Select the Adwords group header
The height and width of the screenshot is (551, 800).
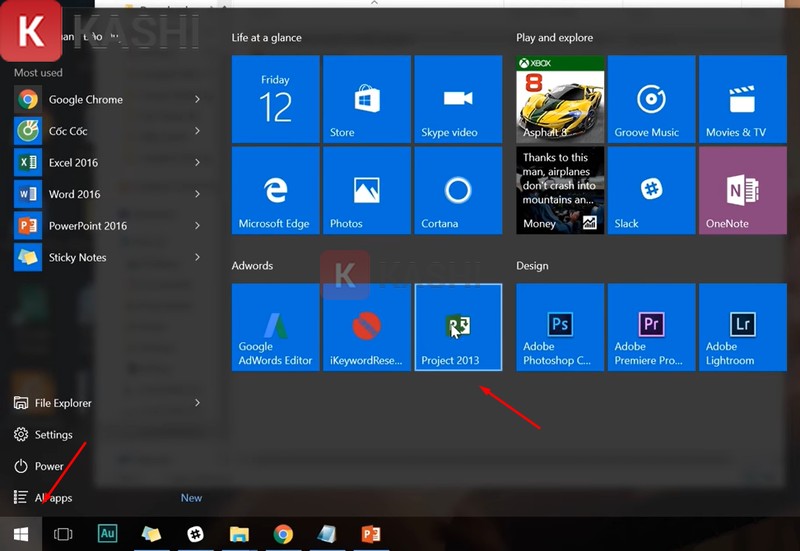252,266
